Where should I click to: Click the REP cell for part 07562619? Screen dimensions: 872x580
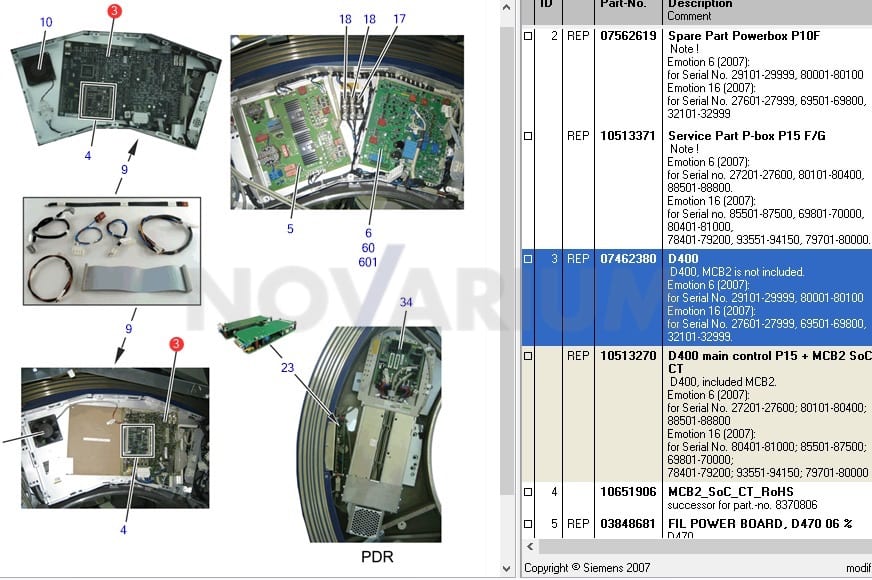click(x=578, y=36)
